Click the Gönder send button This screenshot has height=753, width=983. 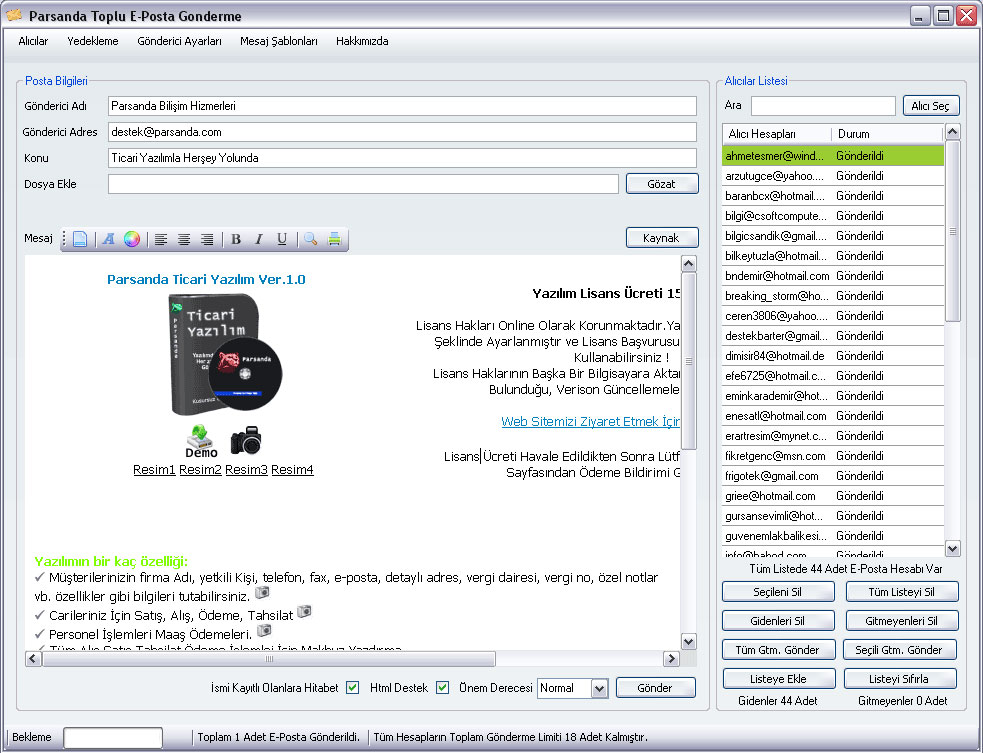[x=655, y=688]
